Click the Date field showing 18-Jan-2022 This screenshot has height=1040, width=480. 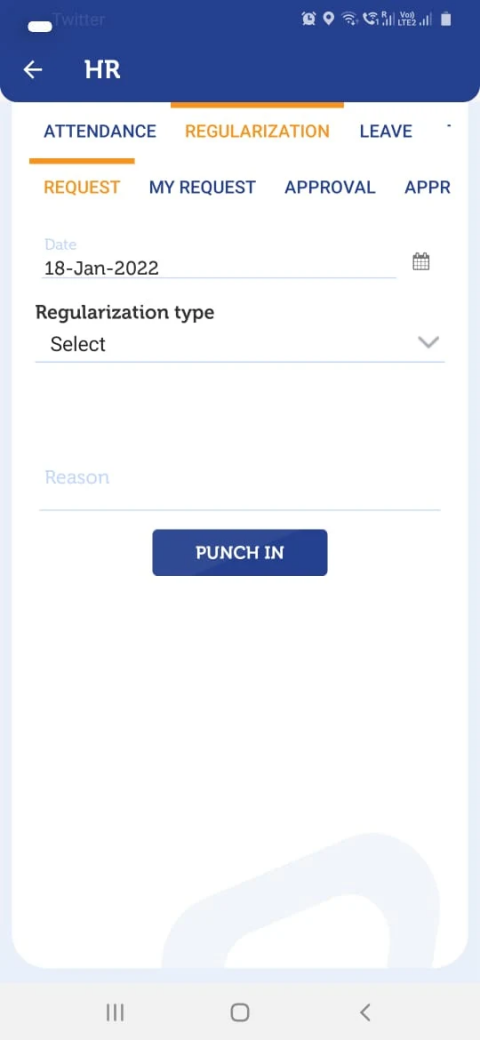coord(219,261)
